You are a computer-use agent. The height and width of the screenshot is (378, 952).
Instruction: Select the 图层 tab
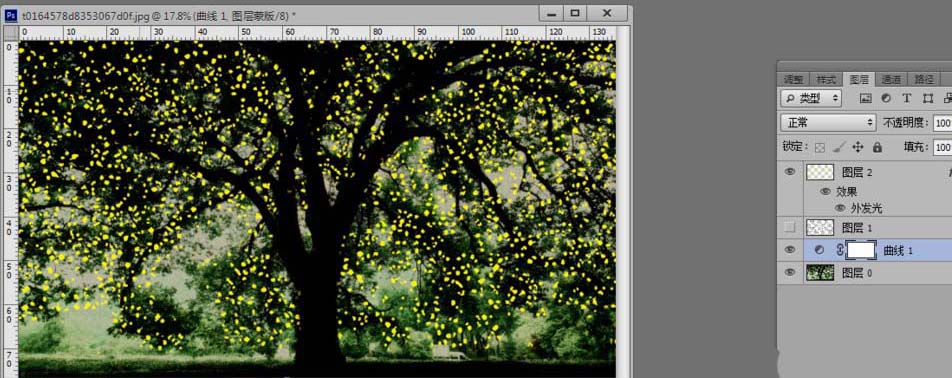pyautogui.click(x=858, y=79)
